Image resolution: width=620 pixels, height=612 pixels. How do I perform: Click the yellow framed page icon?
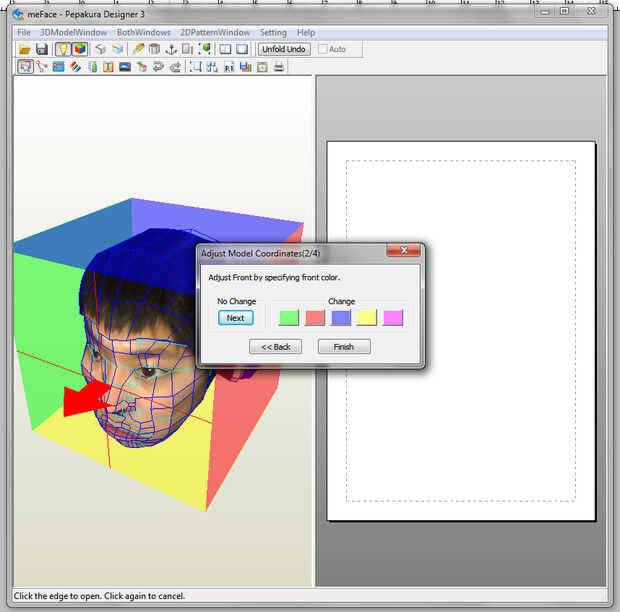262,67
